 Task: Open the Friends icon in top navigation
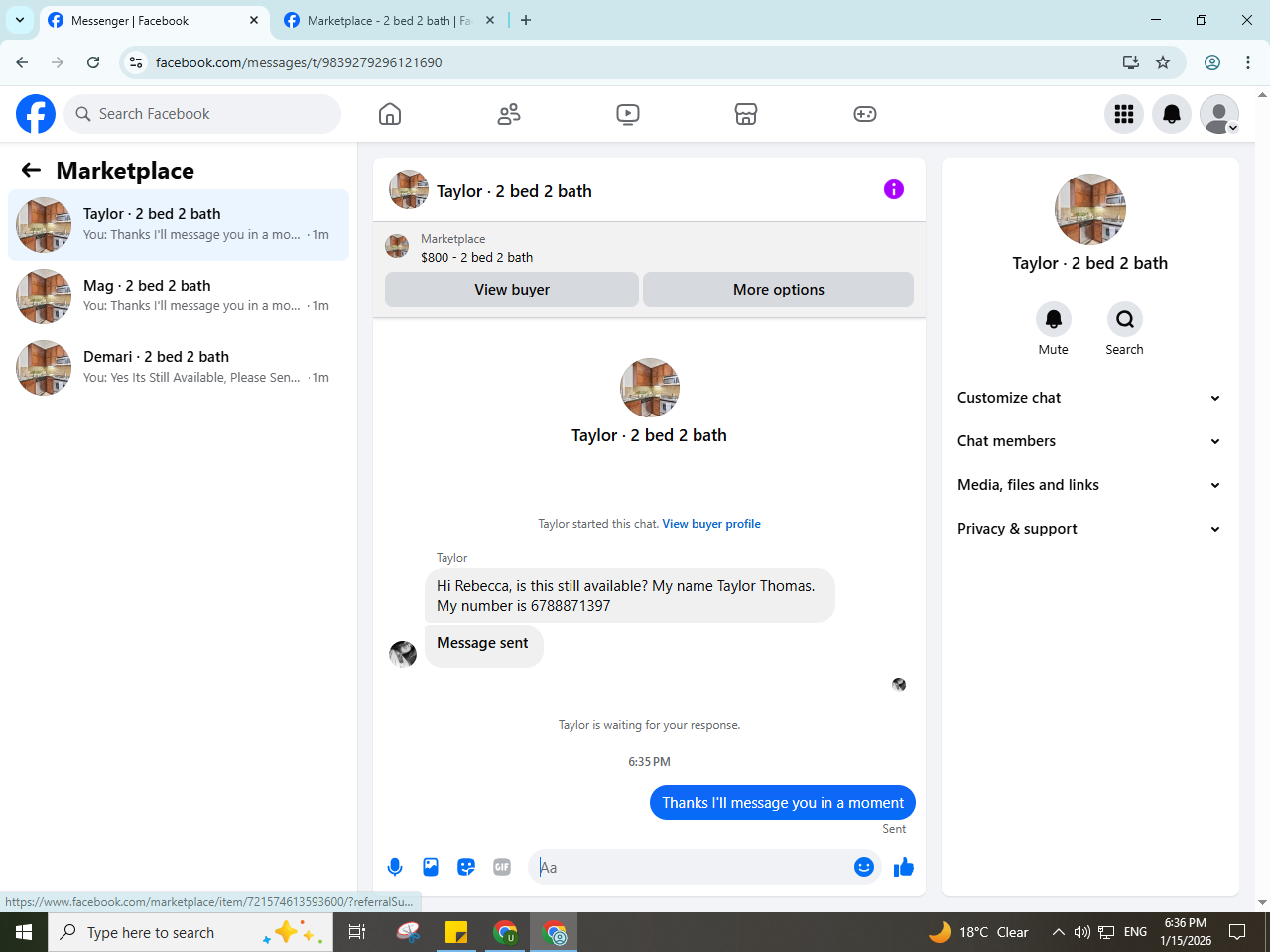pyautogui.click(x=509, y=114)
